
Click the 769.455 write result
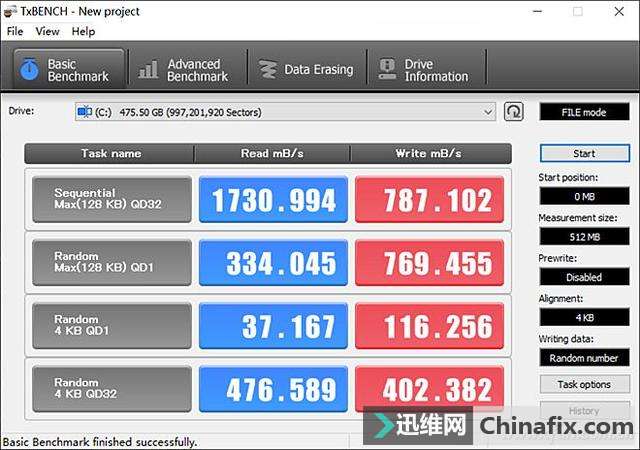(x=429, y=263)
